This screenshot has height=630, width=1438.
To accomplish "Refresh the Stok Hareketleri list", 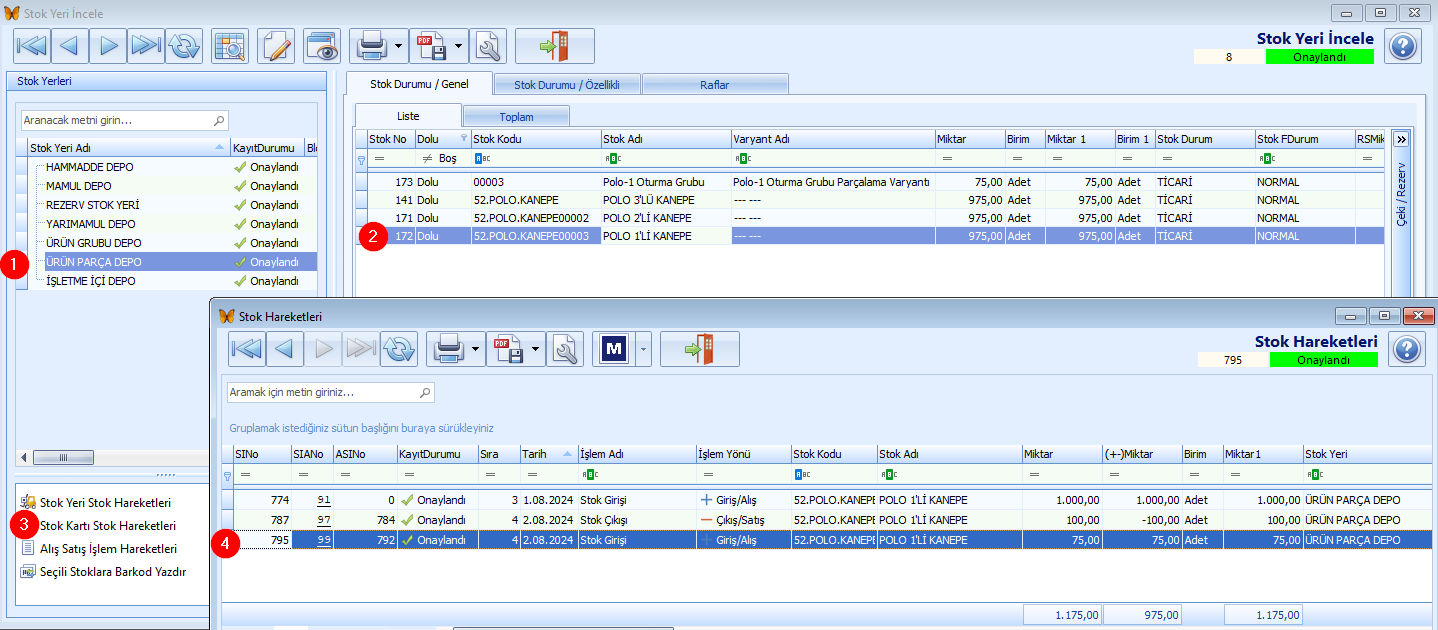I will (x=400, y=349).
